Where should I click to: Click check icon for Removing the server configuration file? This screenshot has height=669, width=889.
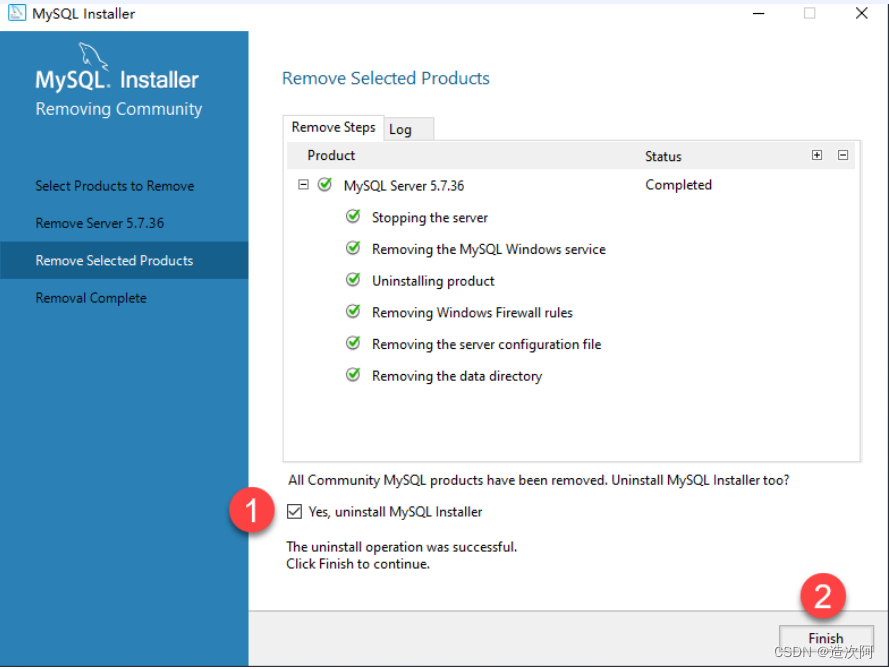[353, 344]
